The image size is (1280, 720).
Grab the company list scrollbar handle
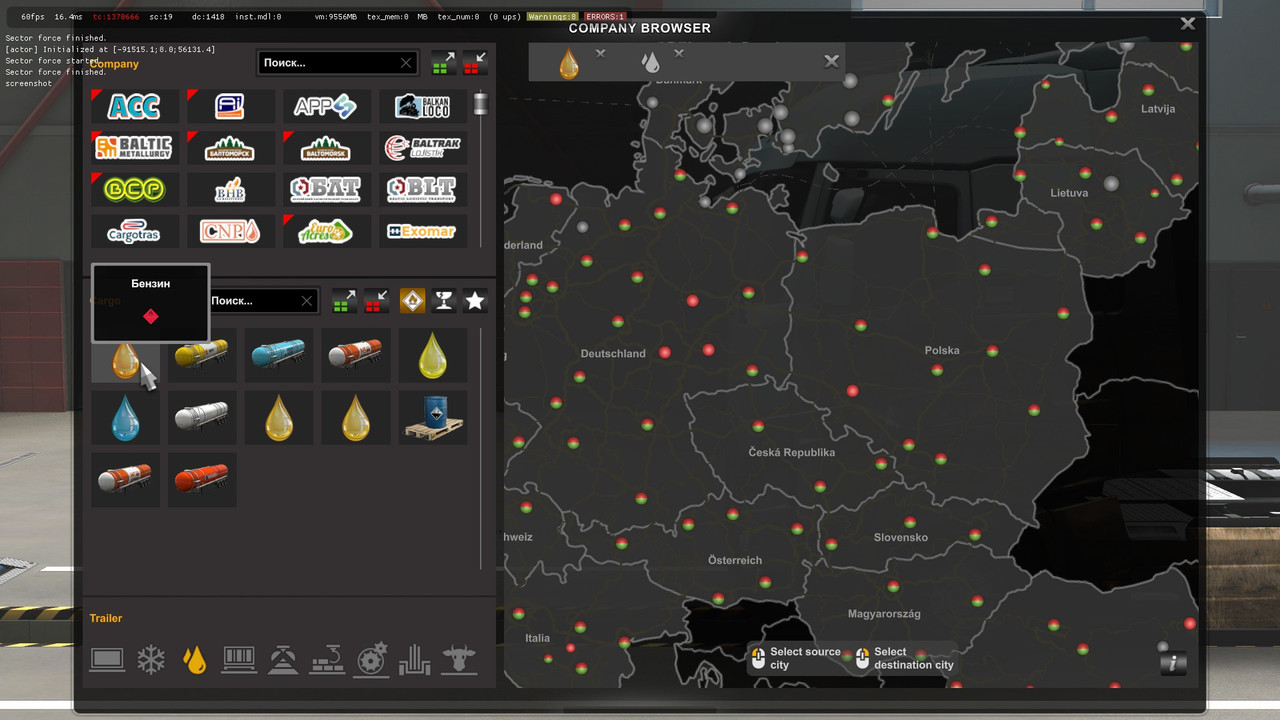coord(481,103)
